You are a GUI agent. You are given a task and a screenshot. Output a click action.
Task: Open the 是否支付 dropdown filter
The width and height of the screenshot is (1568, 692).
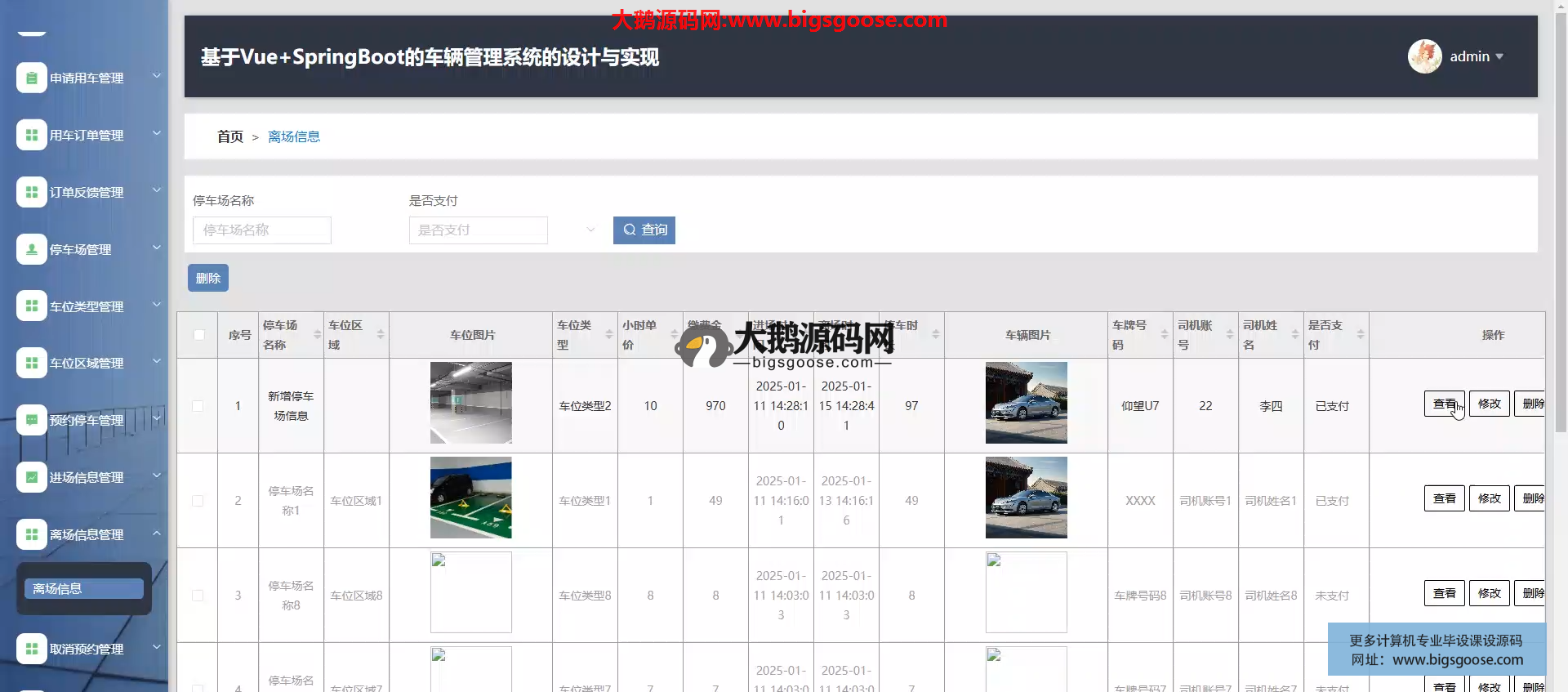point(504,230)
